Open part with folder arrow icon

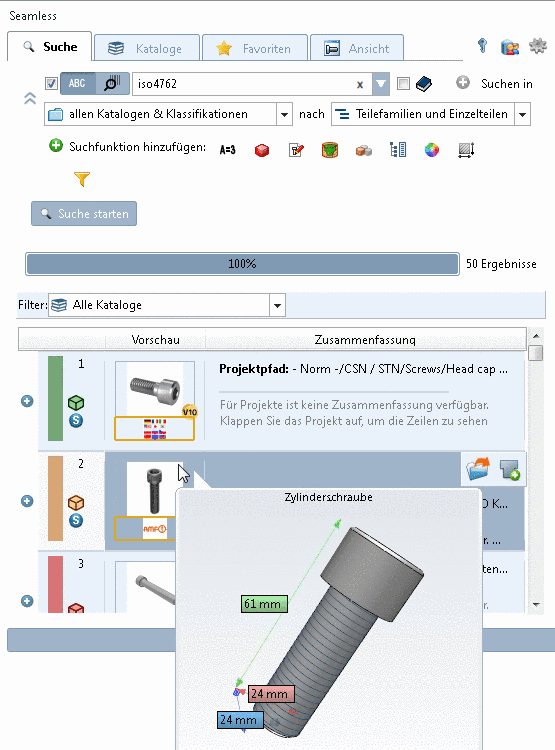click(479, 468)
